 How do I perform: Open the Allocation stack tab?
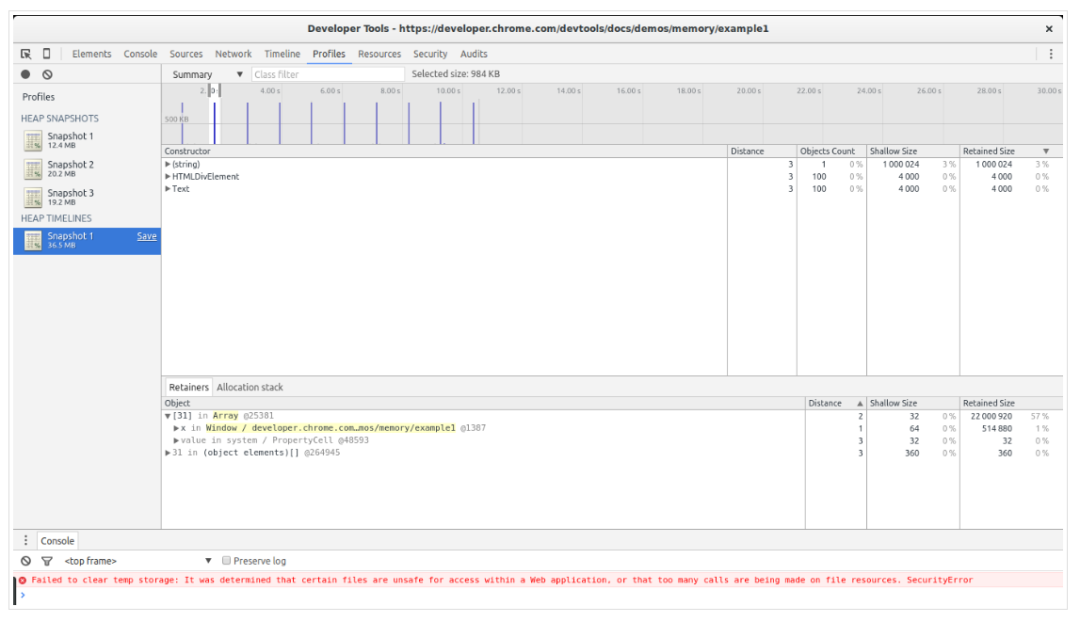[249, 387]
